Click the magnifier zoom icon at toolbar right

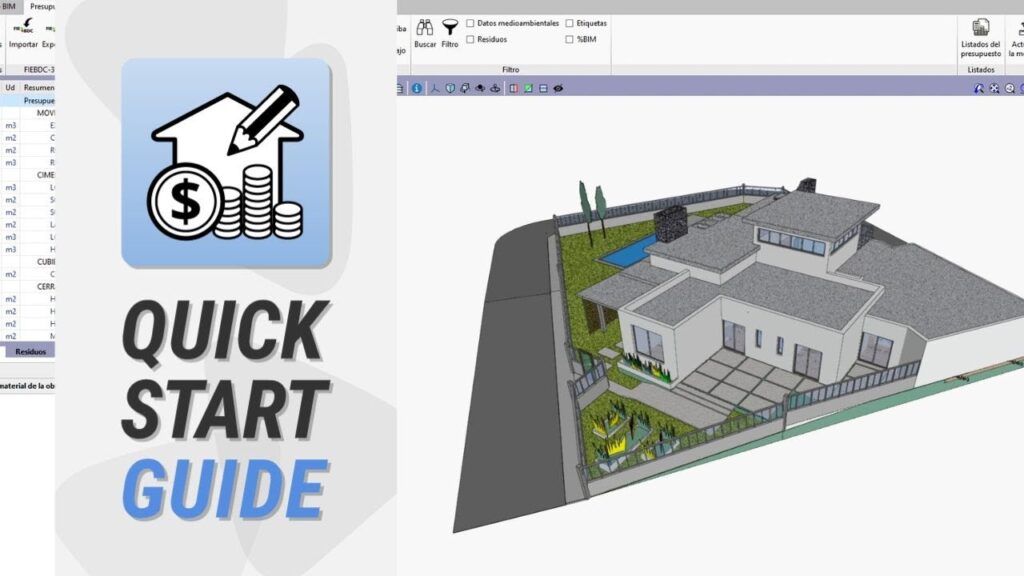coord(1010,88)
